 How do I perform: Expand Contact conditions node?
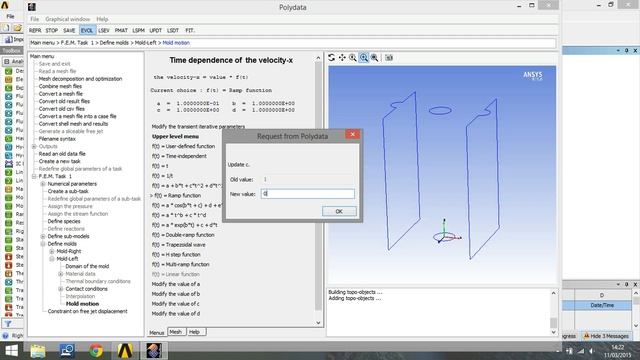pyautogui.click(x=61, y=289)
